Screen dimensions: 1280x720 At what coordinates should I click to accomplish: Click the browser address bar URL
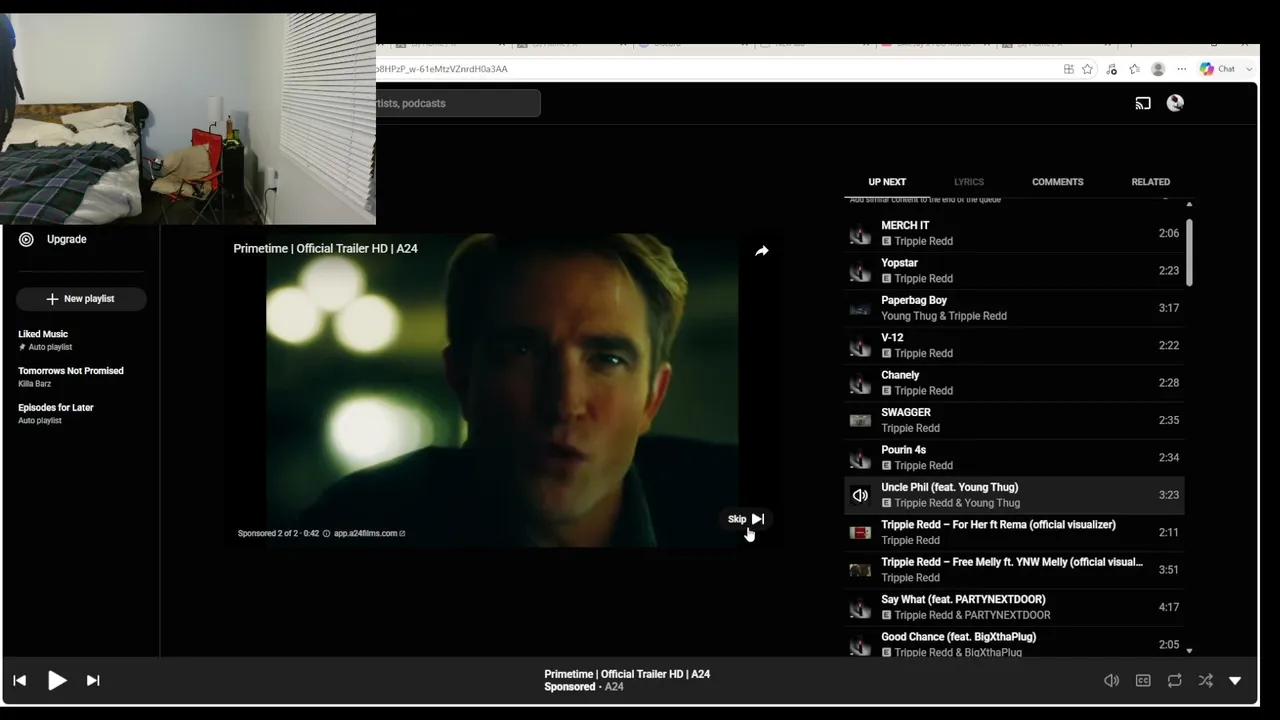click(x=442, y=69)
